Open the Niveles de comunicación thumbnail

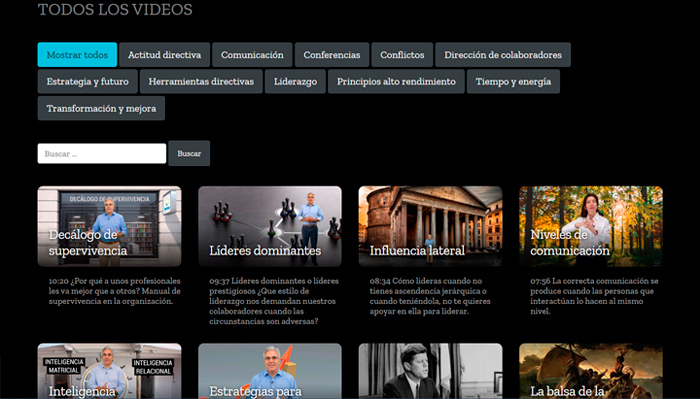pyautogui.click(x=591, y=226)
